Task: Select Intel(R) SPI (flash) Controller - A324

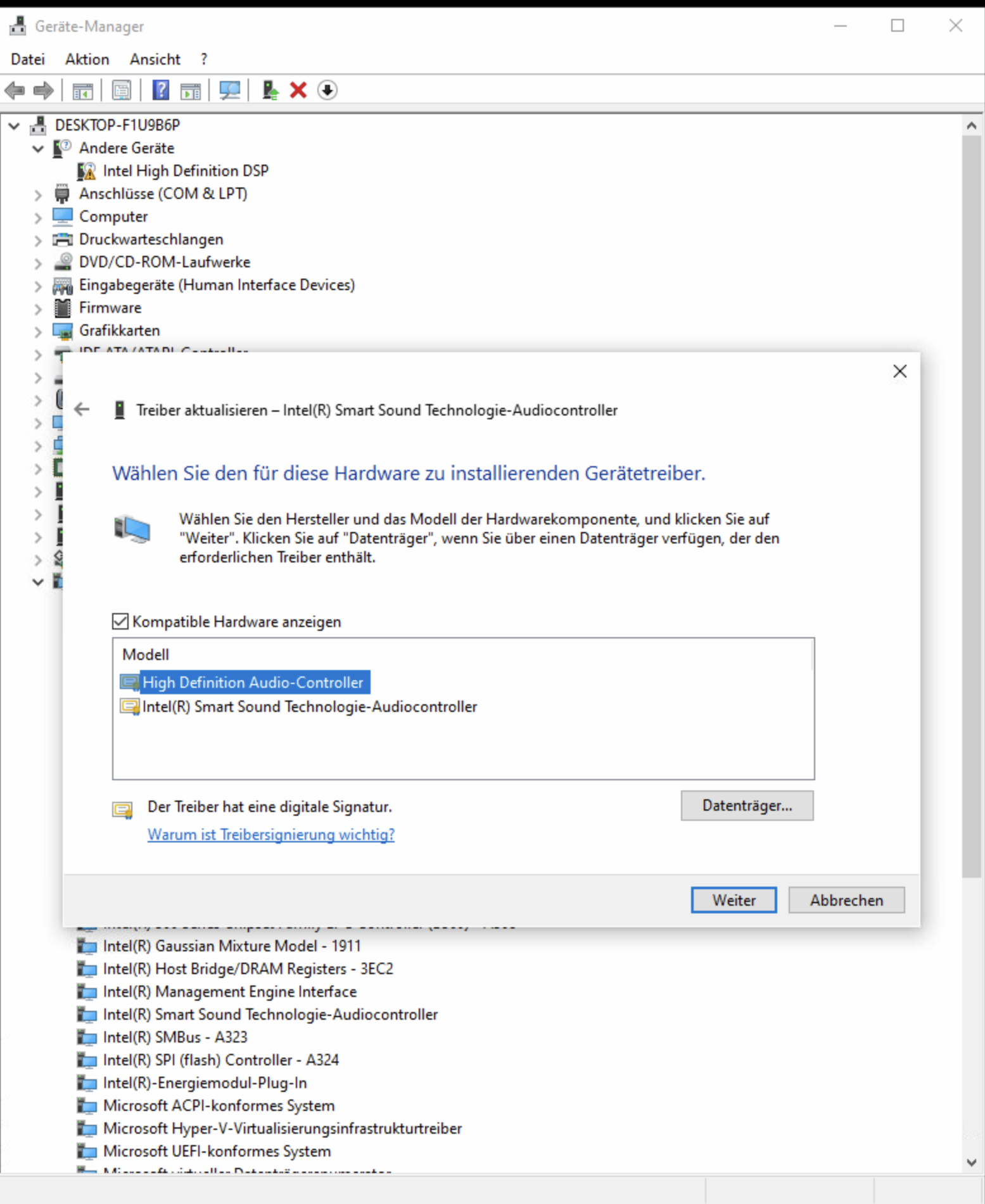Action: (221, 1060)
